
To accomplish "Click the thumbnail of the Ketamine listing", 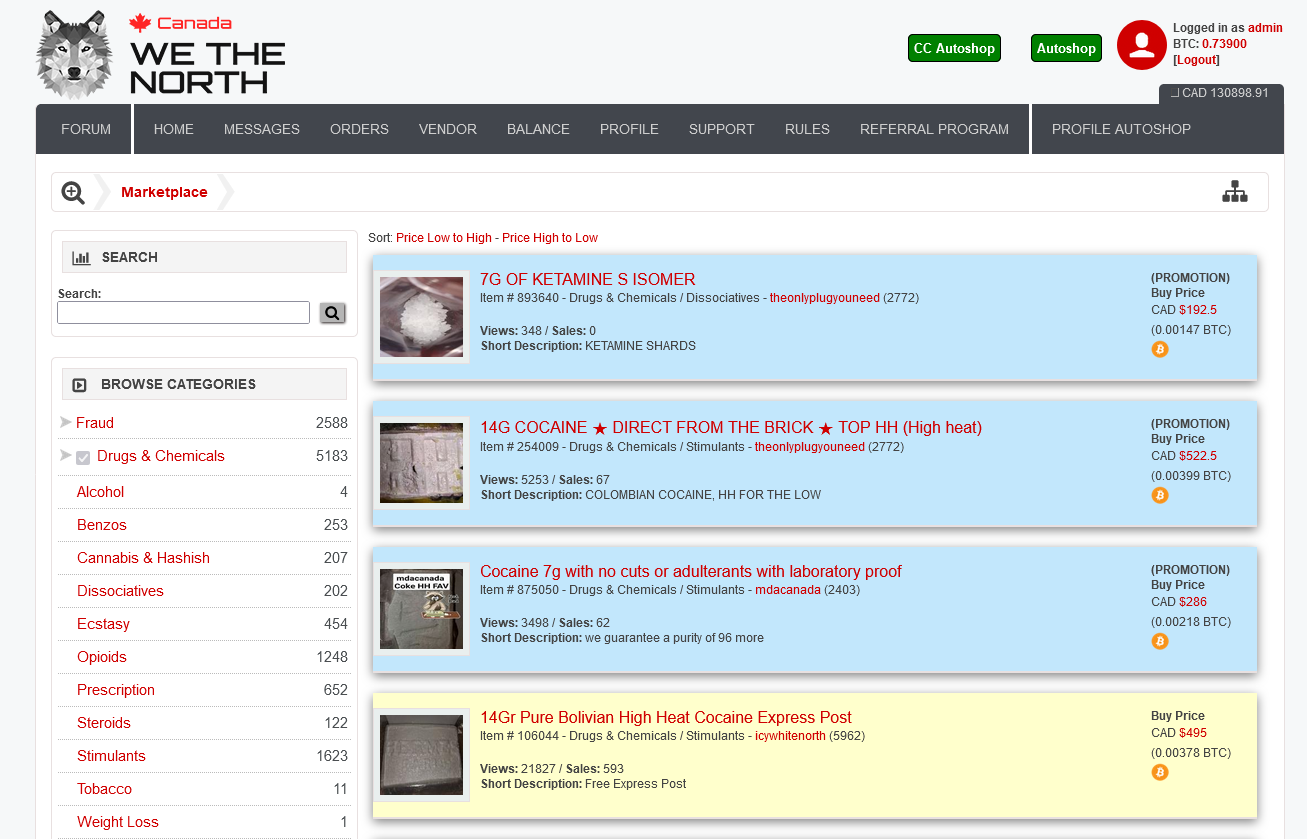I will click(421, 317).
